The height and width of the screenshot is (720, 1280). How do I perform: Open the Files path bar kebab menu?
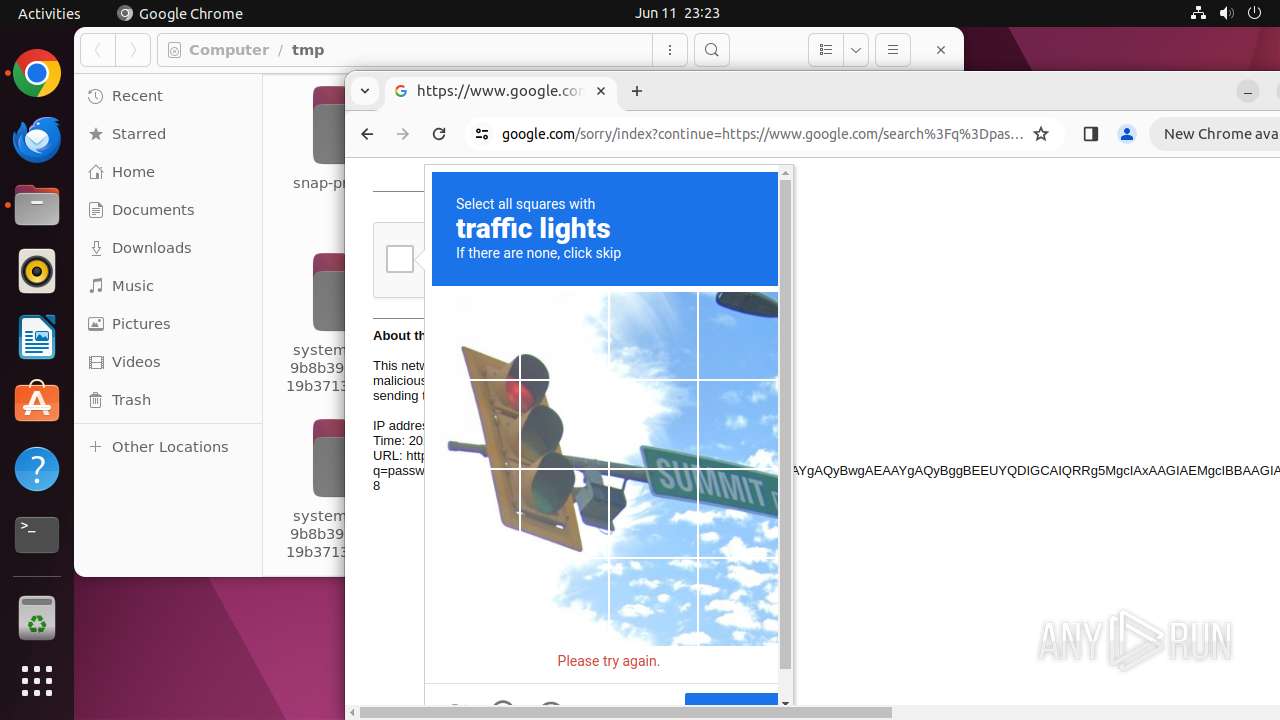click(670, 50)
